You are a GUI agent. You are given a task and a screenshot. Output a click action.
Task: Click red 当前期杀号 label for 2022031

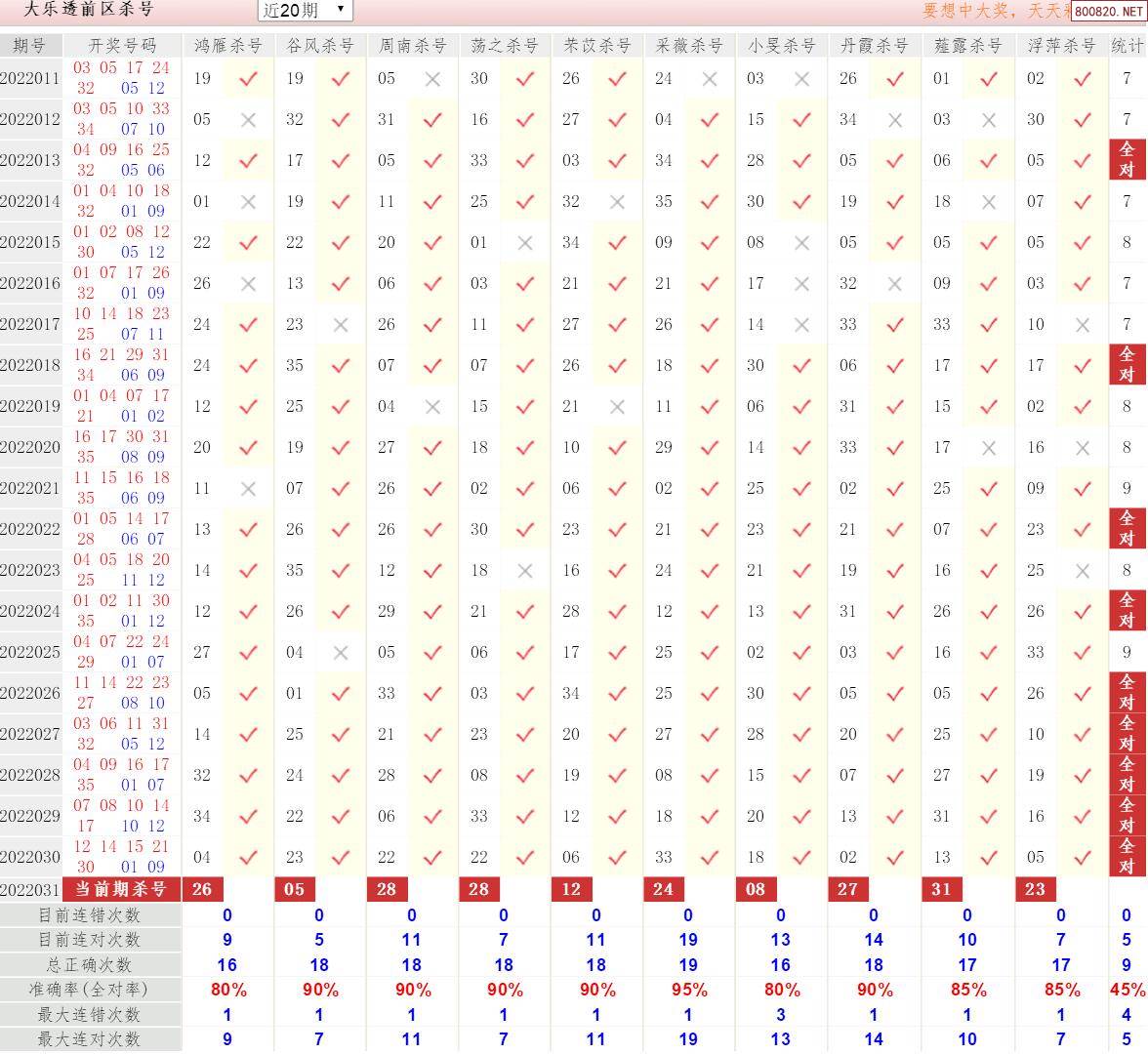[x=122, y=889]
